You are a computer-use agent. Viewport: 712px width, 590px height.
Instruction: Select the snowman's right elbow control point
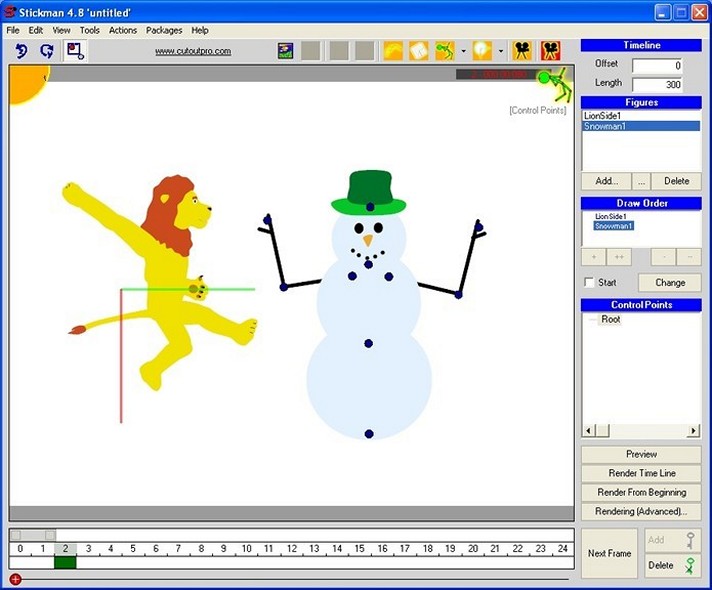tap(459, 295)
